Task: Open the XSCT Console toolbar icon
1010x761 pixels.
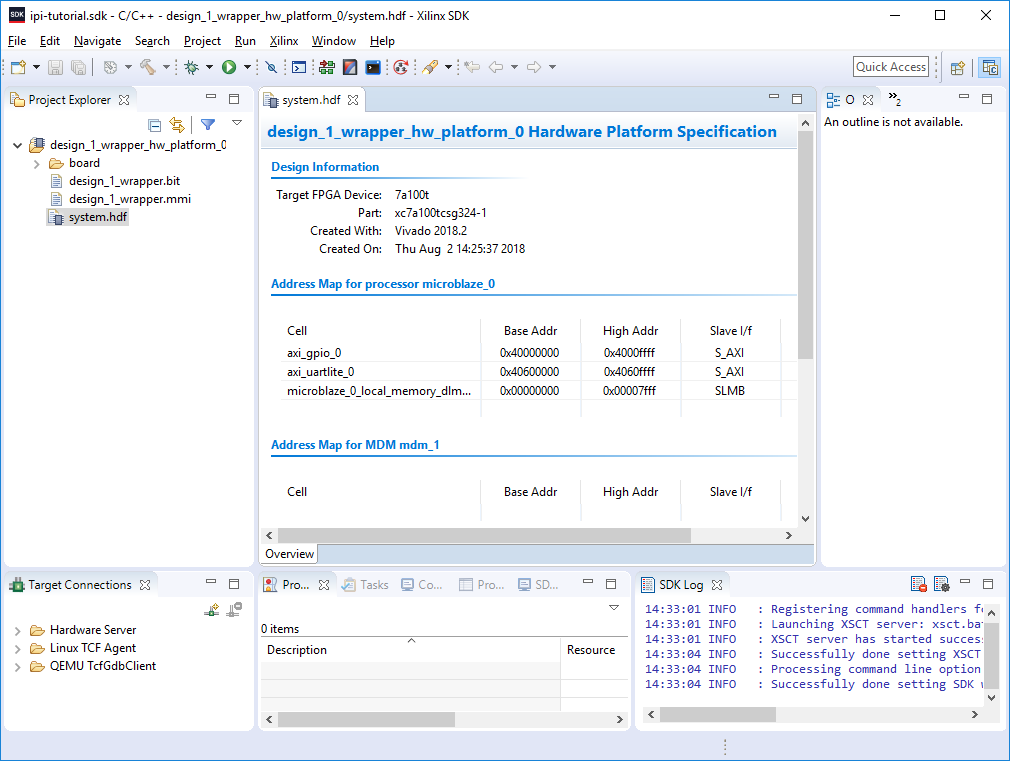Action: [x=299, y=67]
